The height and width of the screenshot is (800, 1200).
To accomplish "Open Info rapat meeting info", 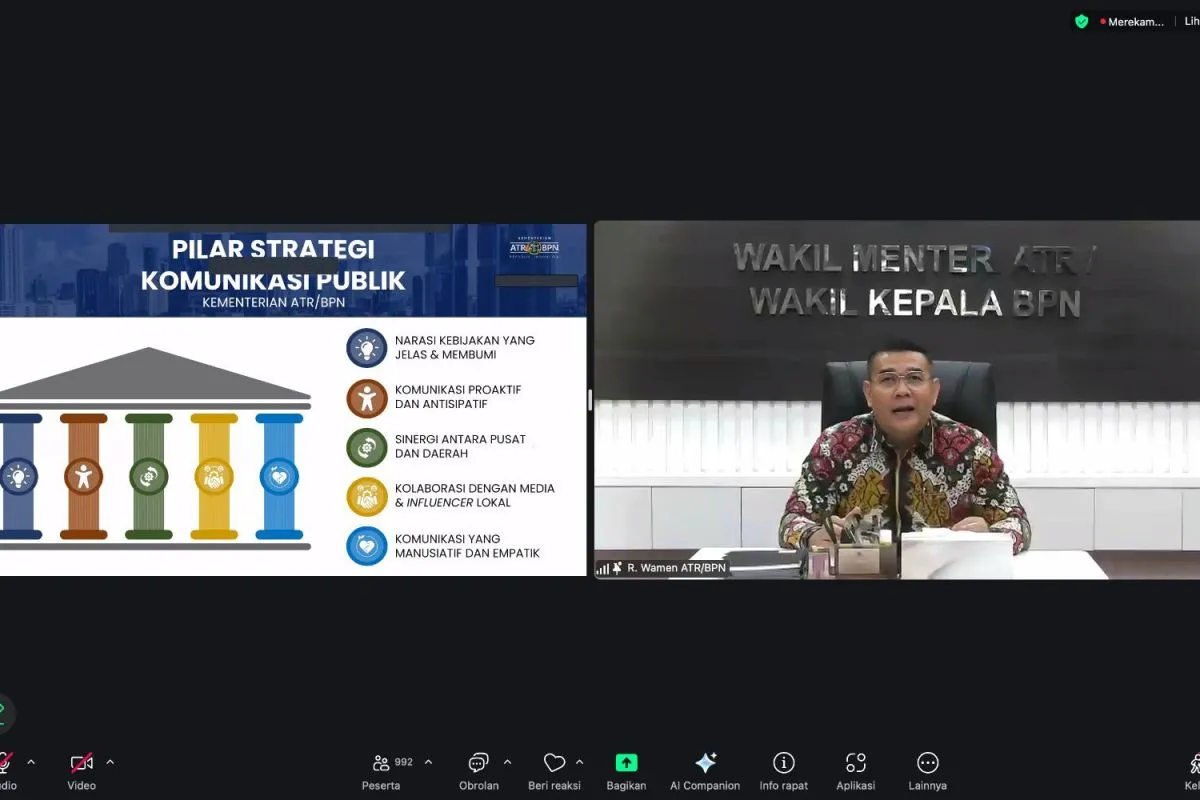I will pos(784,763).
